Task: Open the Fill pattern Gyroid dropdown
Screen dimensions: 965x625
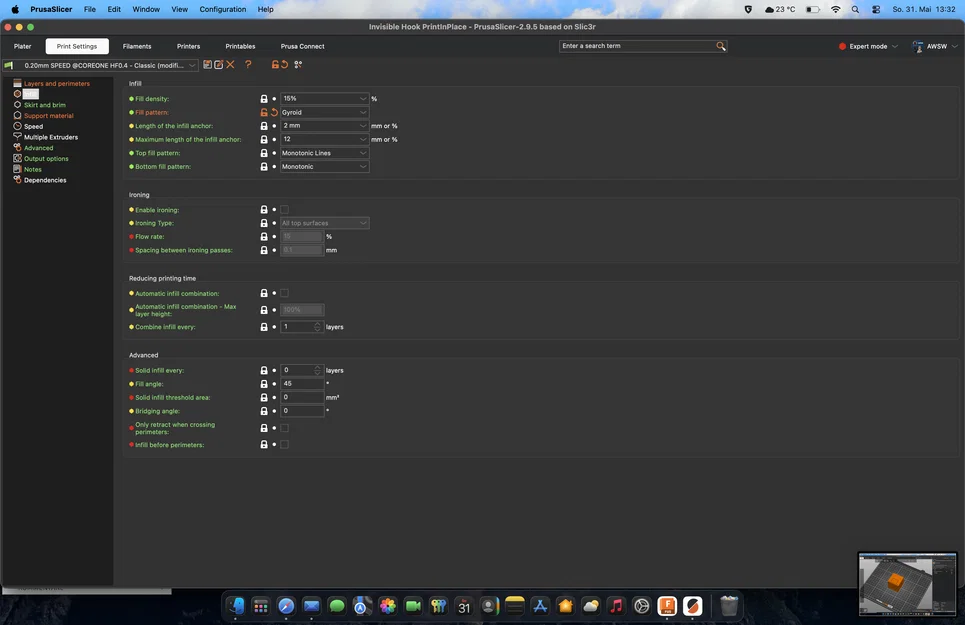Action: [324, 113]
